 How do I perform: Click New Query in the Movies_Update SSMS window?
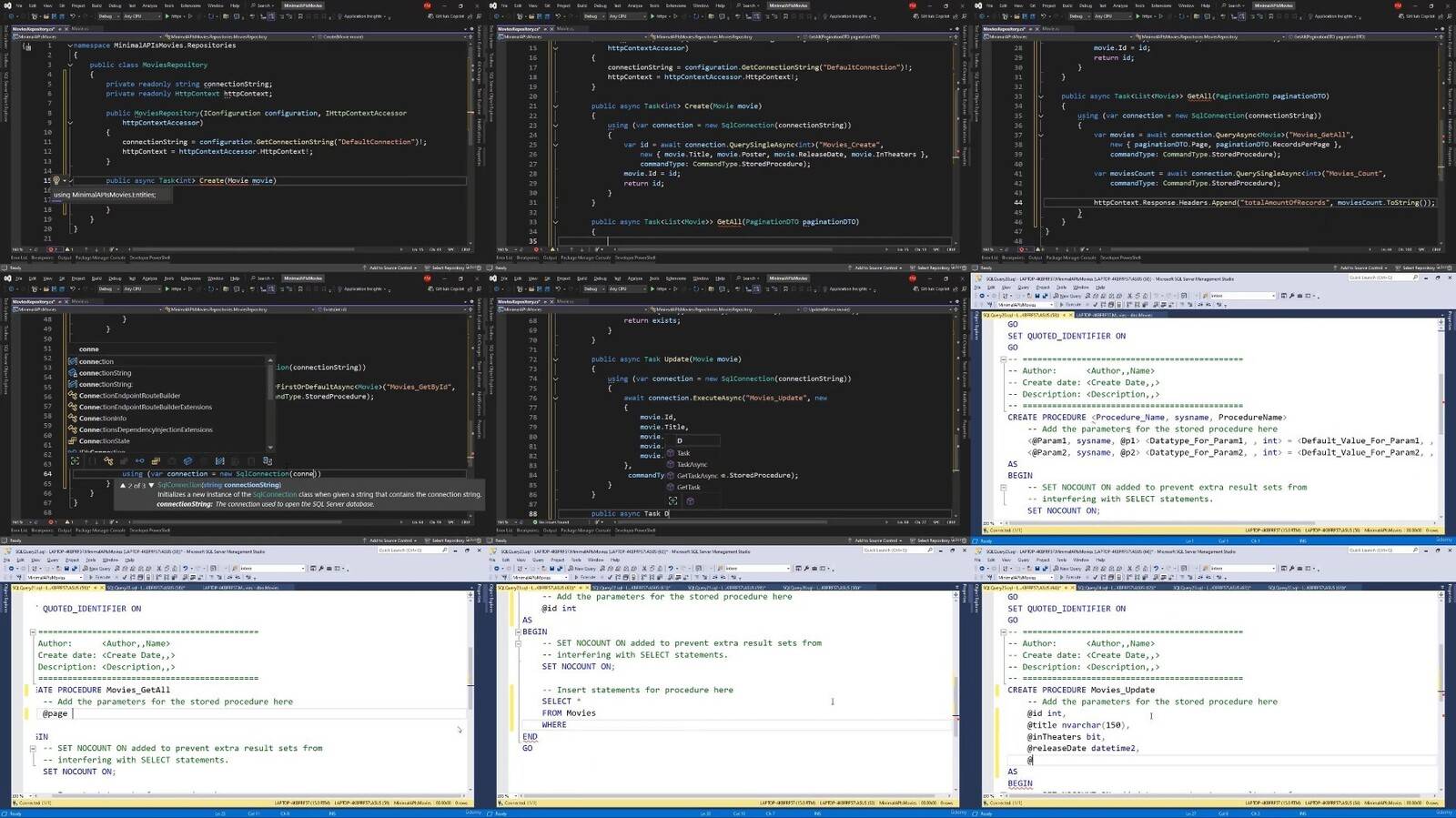(1067, 569)
